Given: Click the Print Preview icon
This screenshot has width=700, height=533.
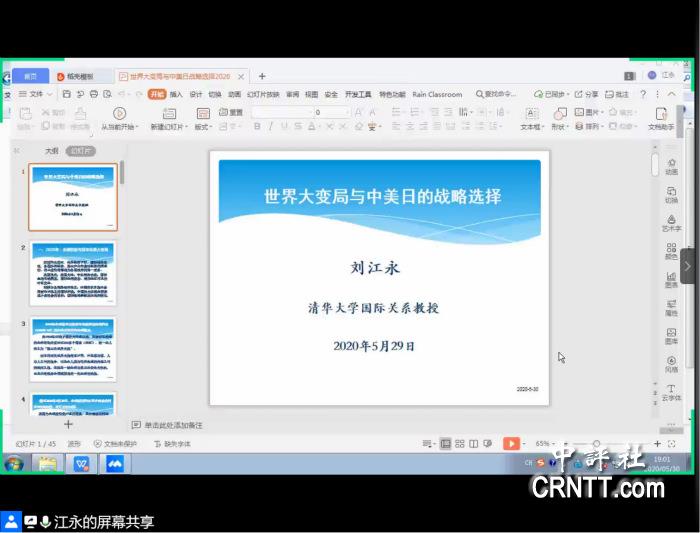Looking at the screenshot, I should tap(108, 94).
